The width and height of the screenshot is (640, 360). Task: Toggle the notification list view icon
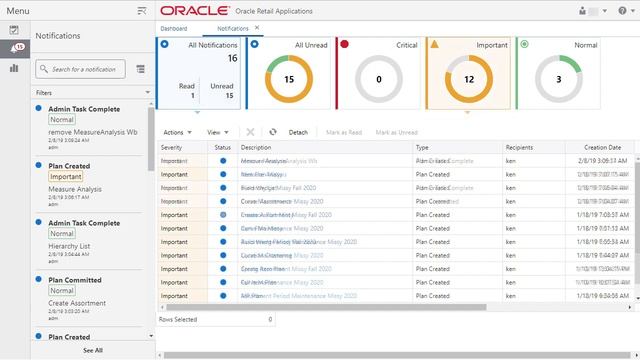coord(140,69)
